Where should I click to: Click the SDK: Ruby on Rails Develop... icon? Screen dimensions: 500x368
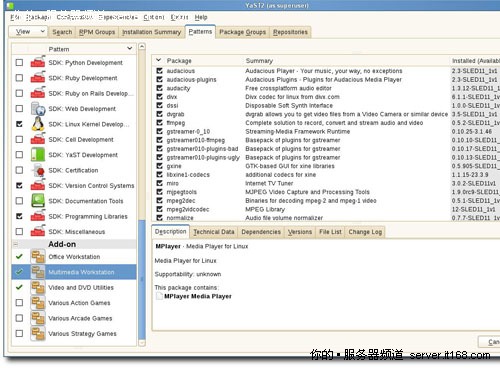(x=38, y=93)
